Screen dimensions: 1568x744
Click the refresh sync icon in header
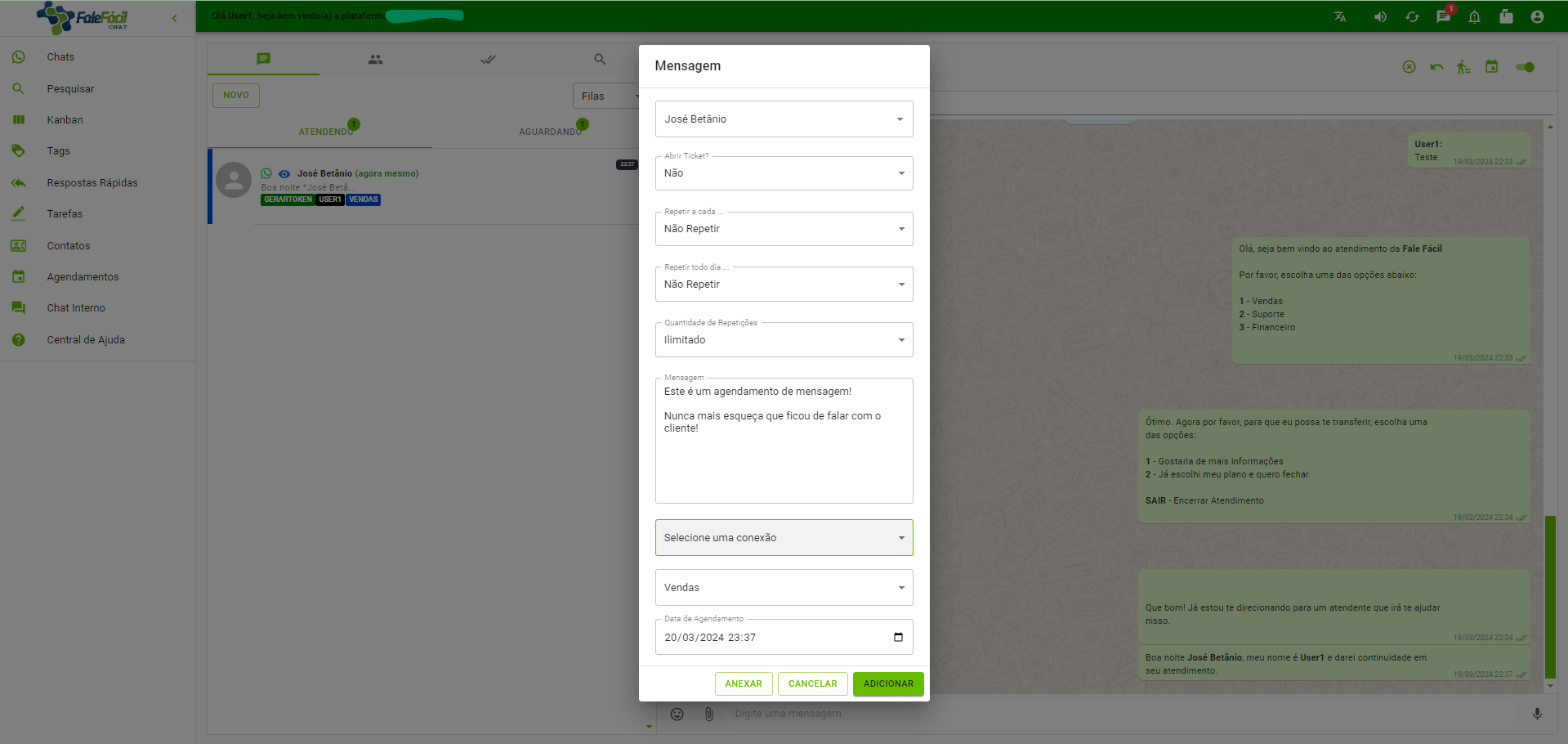[x=1412, y=16]
